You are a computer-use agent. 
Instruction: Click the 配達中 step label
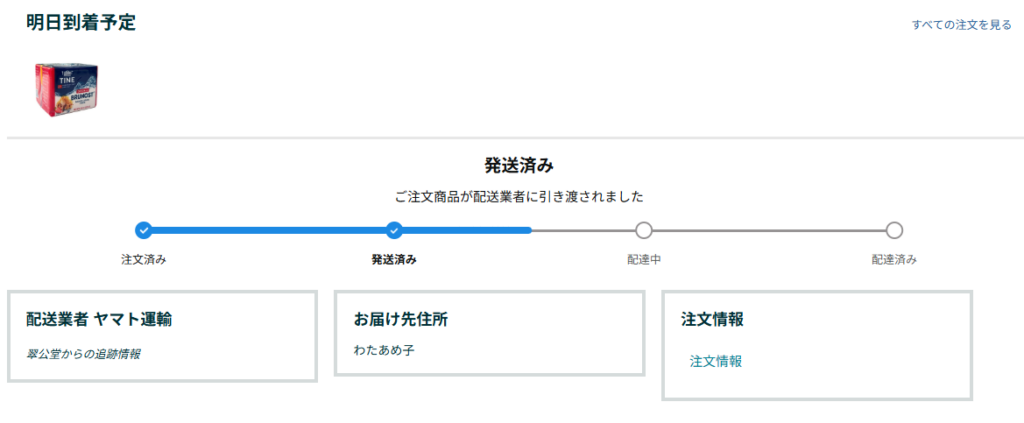point(644,259)
